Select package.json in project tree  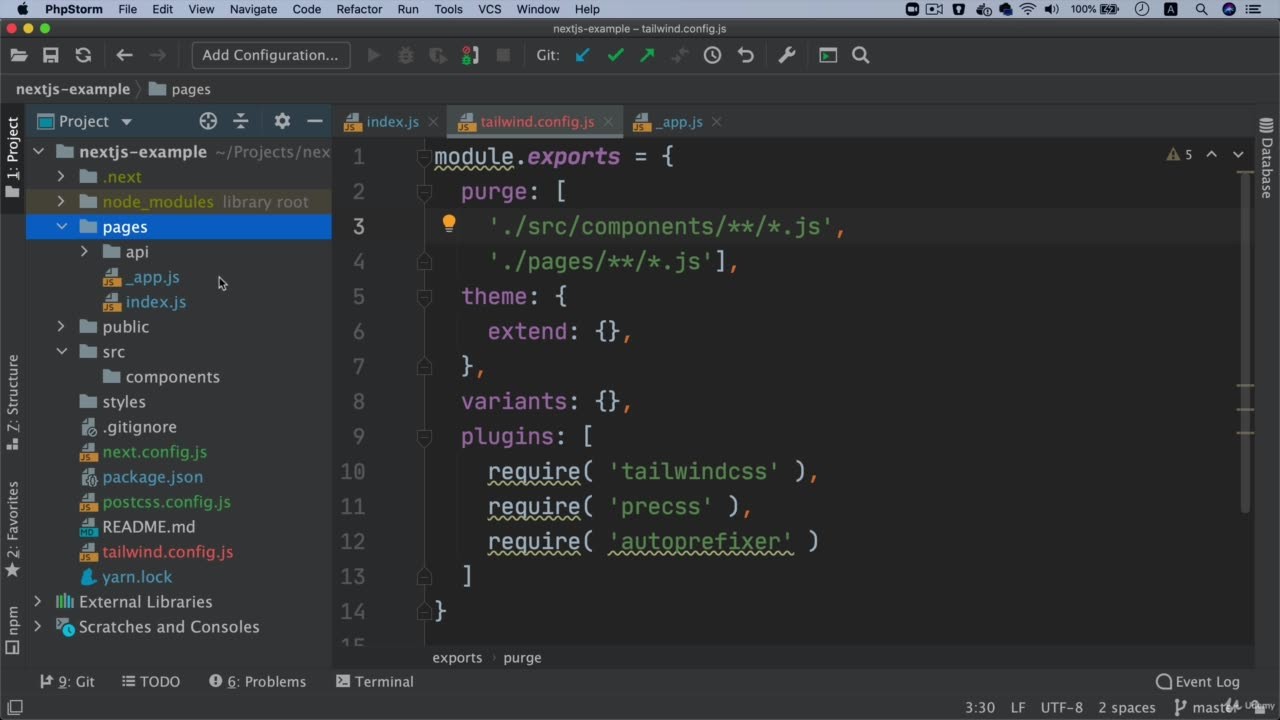pos(152,477)
